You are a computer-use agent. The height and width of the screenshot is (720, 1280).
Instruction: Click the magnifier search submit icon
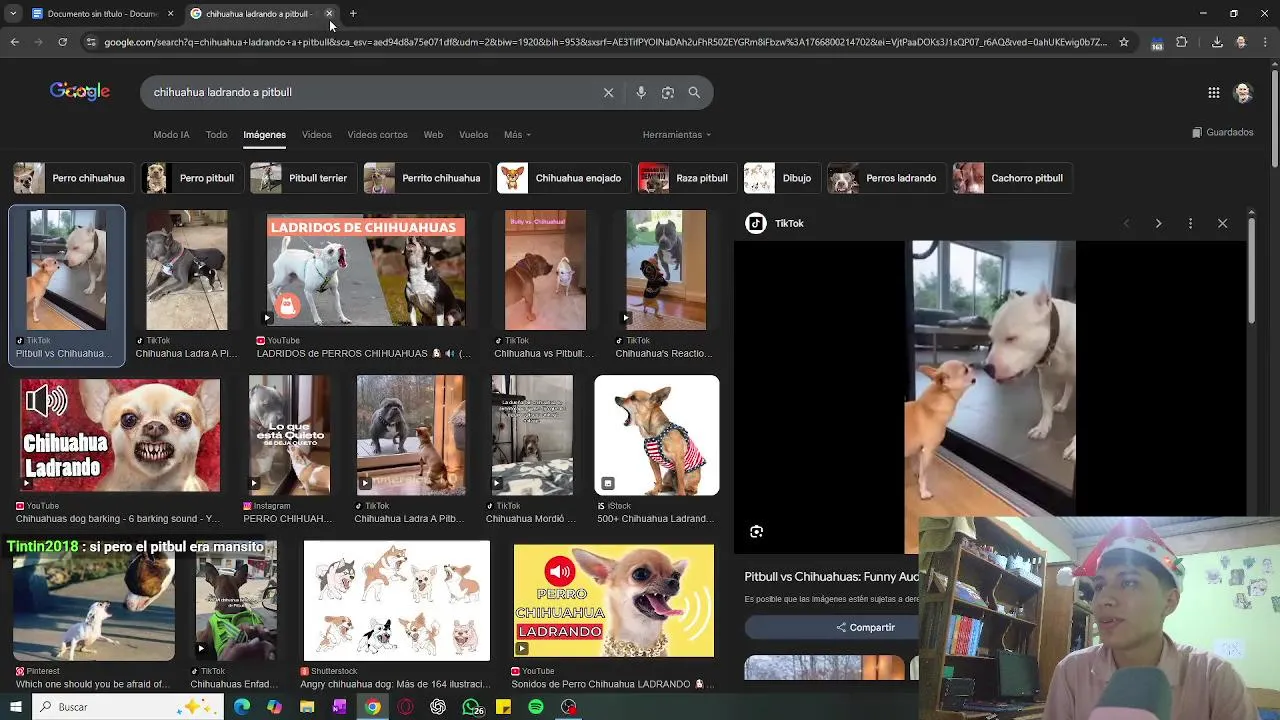click(694, 92)
